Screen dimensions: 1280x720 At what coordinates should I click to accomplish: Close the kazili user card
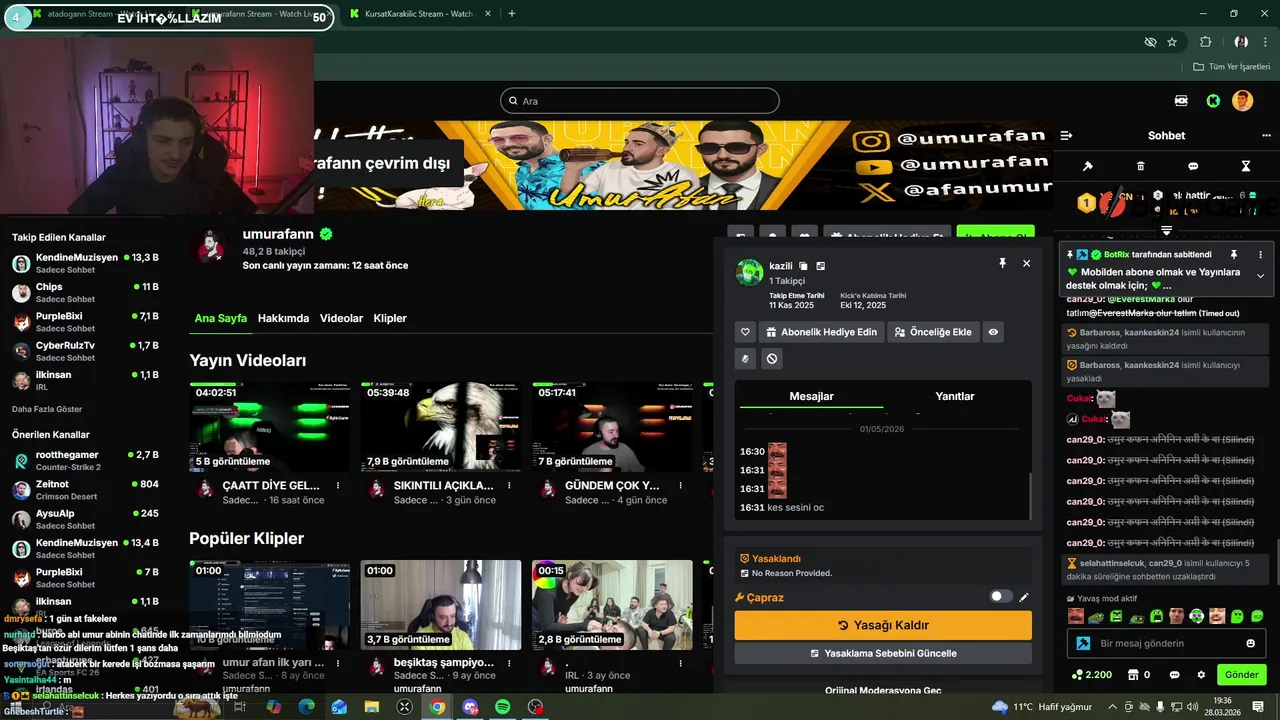pyautogui.click(x=1026, y=263)
